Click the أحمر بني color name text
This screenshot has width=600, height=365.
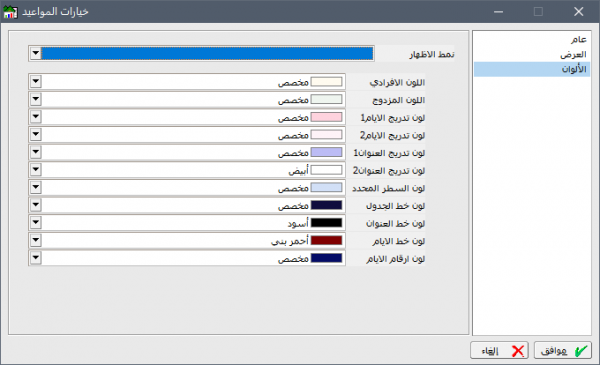tap(290, 241)
